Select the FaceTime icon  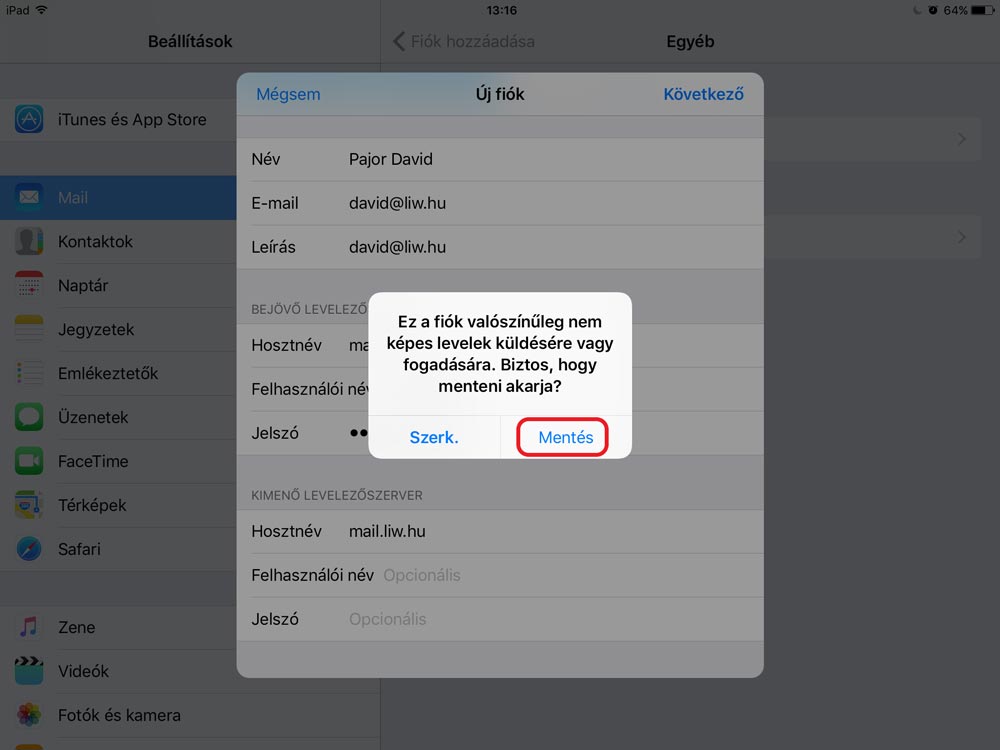tap(29, 462)
